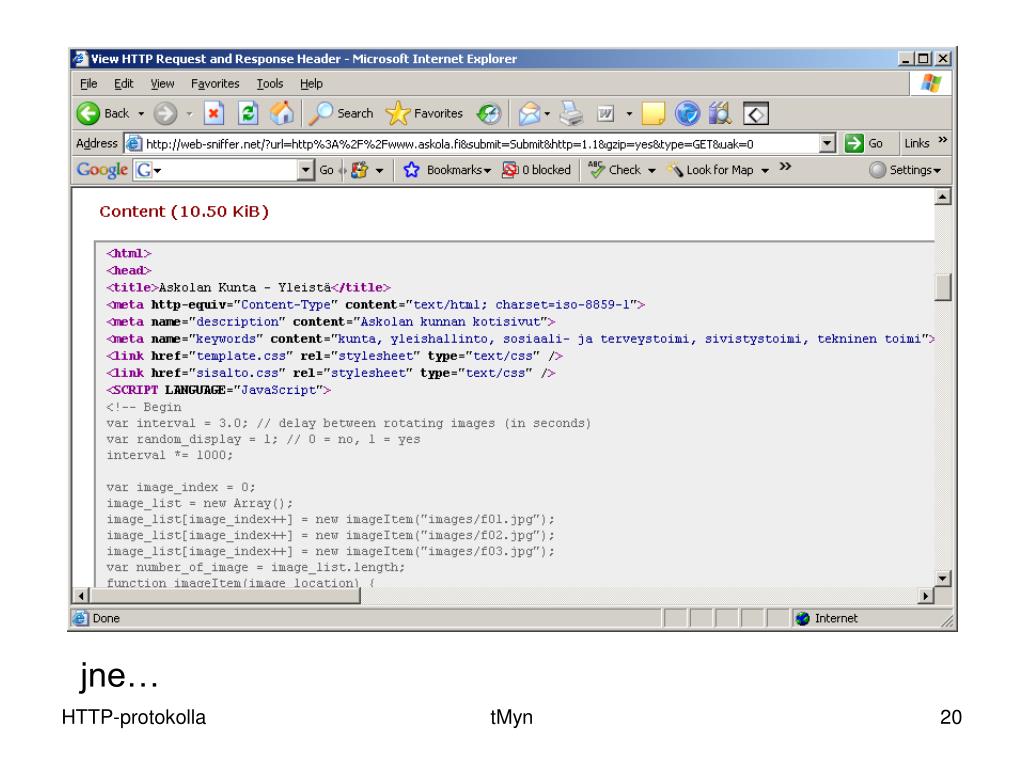Open the File menu
Screen dimensions: 1024x768
[x=89, y=84]
